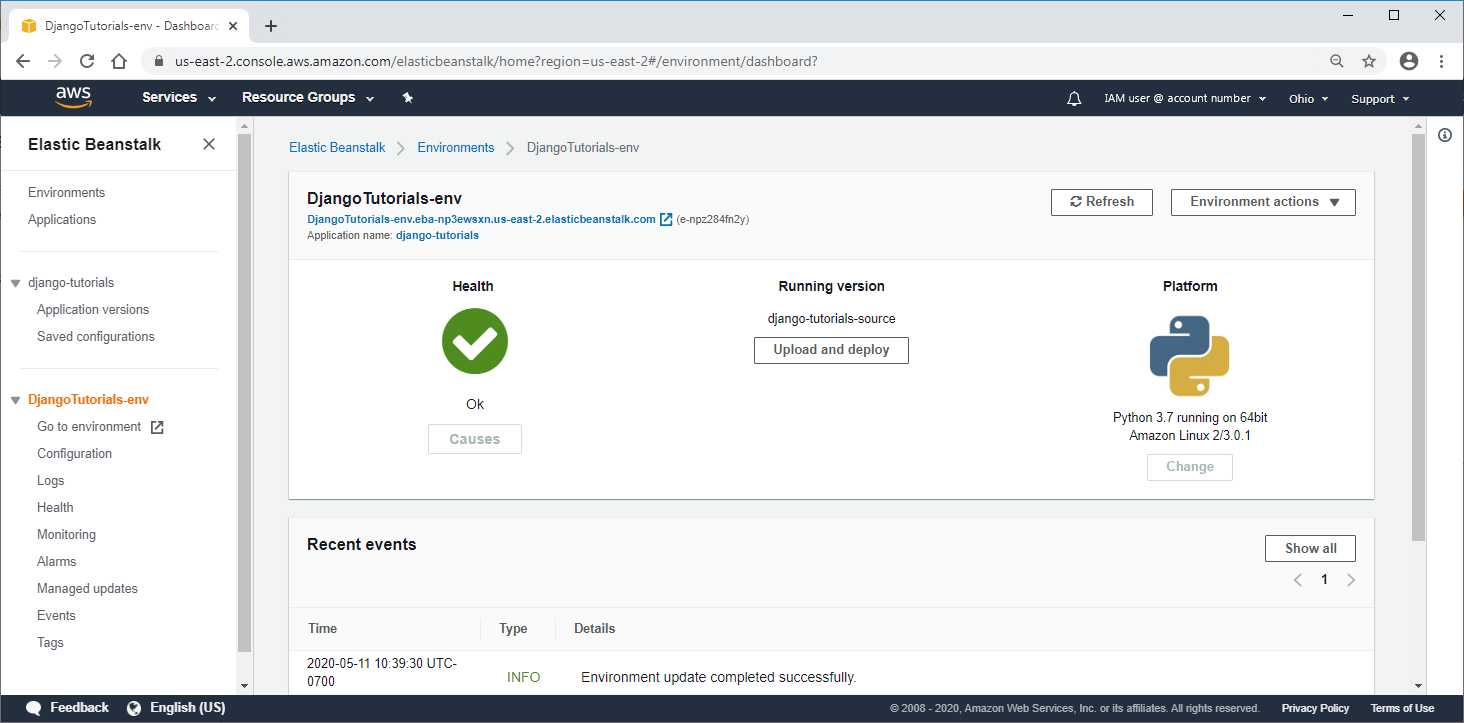1464x723 pixels.
Task: Click the Causes button
Action: pos(475,439)
